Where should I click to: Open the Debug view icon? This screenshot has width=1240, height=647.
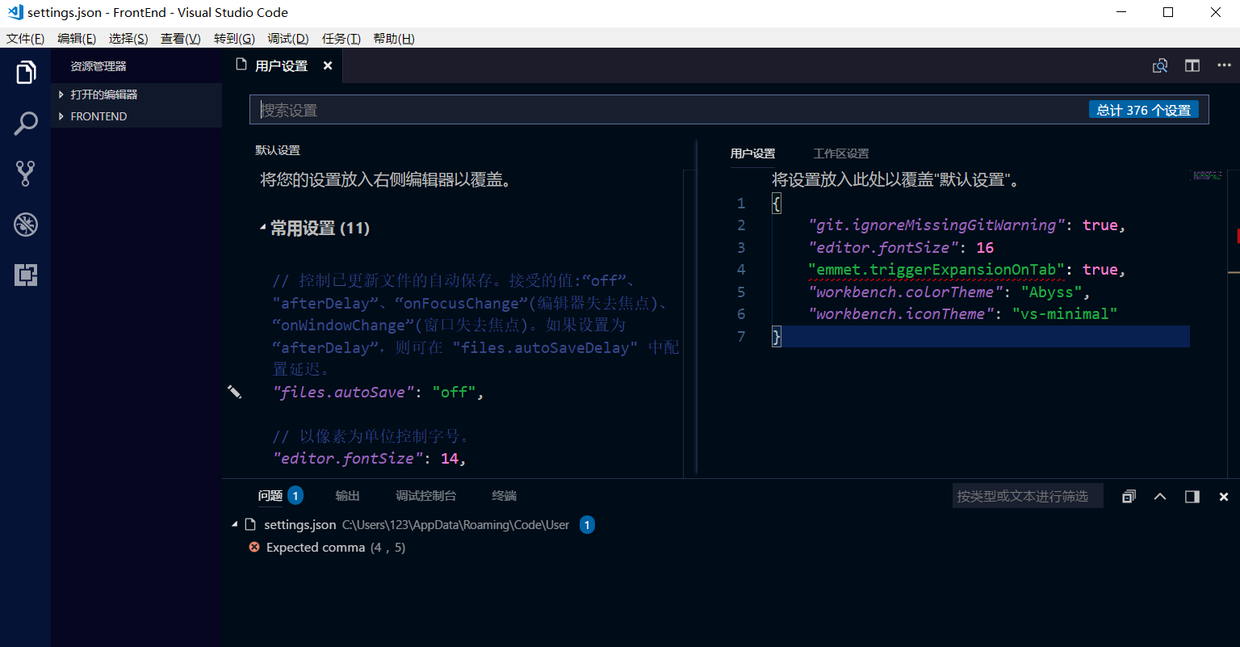[x=25, y=224]
